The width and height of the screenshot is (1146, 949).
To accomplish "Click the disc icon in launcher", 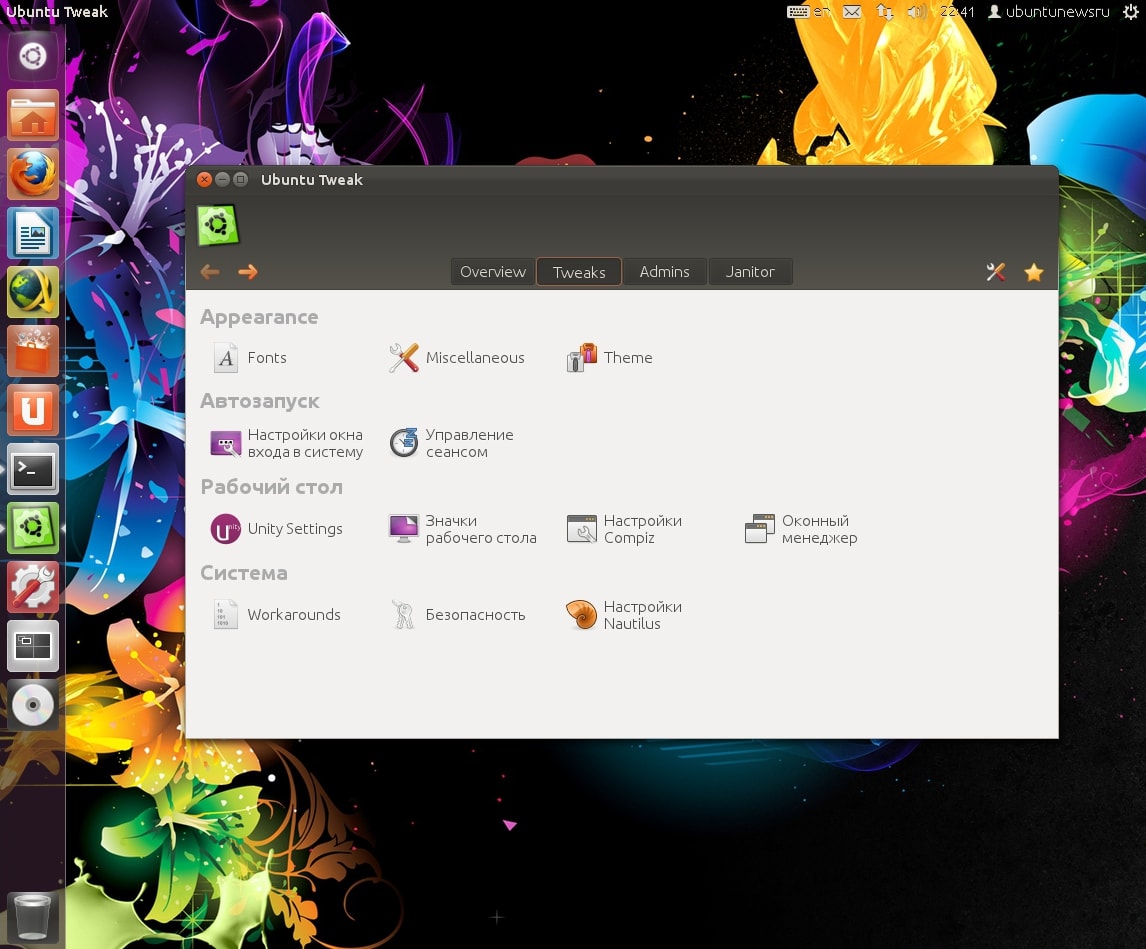I will click(x=32, y=705).
